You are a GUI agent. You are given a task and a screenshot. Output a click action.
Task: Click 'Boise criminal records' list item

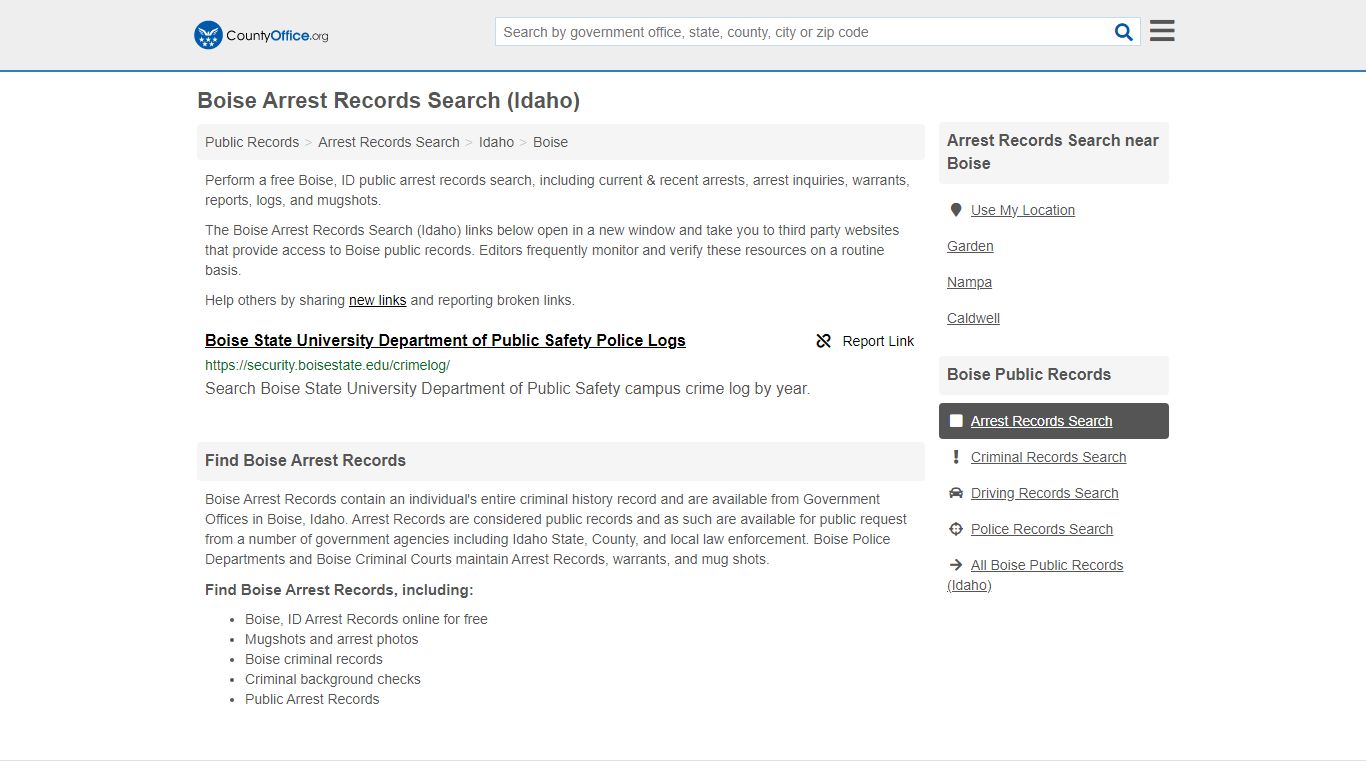click(x=313, y=659)
